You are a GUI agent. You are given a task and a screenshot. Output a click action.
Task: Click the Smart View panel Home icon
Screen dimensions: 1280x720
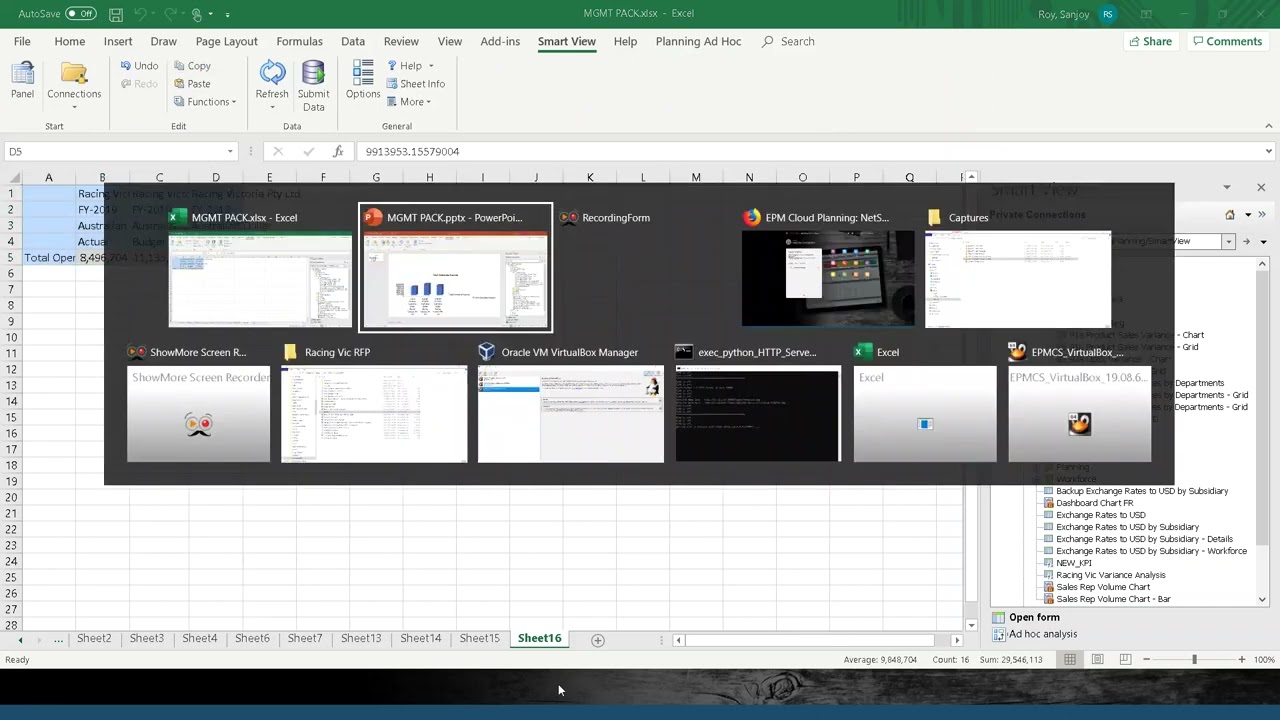point(1230,214)
